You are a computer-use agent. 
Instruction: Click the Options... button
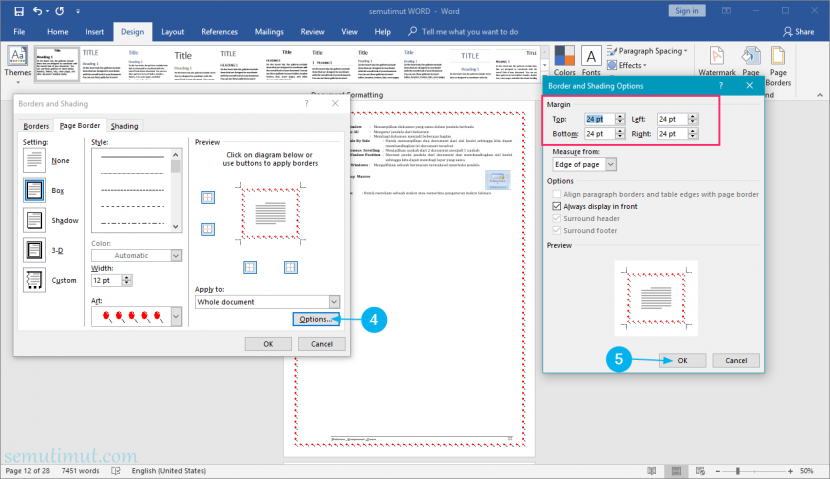click(x=316, y=319)
